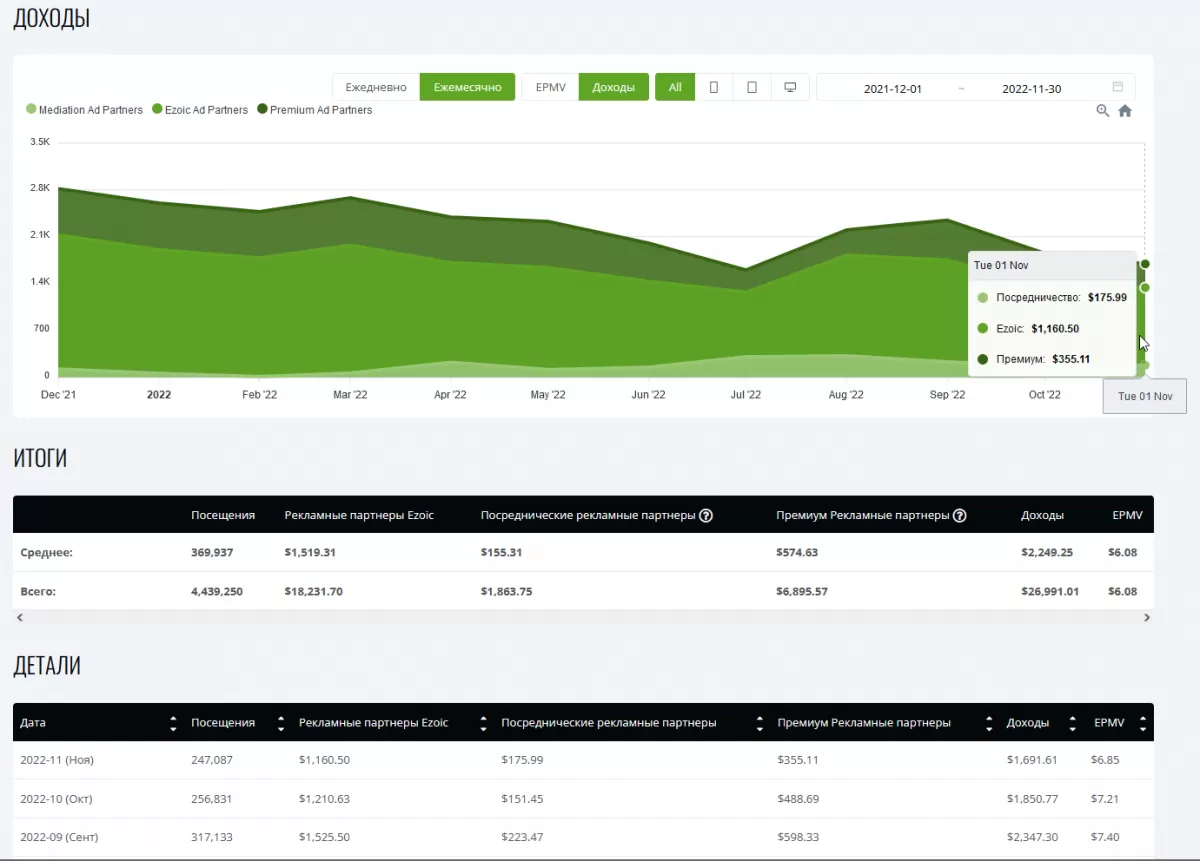Screen dimensions: 1200x861
Task: Switch chart to Ежемесячно view
Action: (x=467, y=87)
